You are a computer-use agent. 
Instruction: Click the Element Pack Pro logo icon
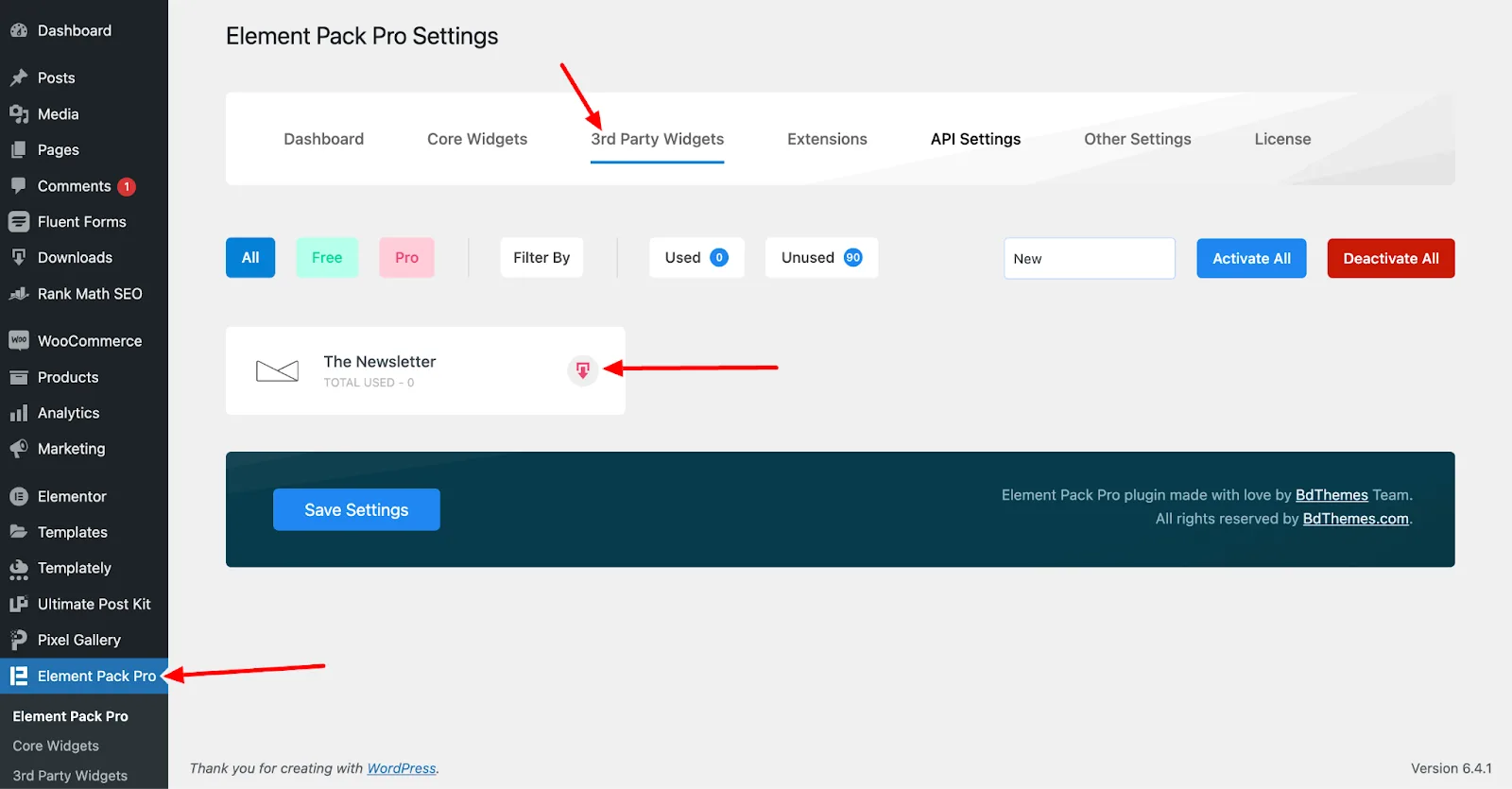pos(19,676)
